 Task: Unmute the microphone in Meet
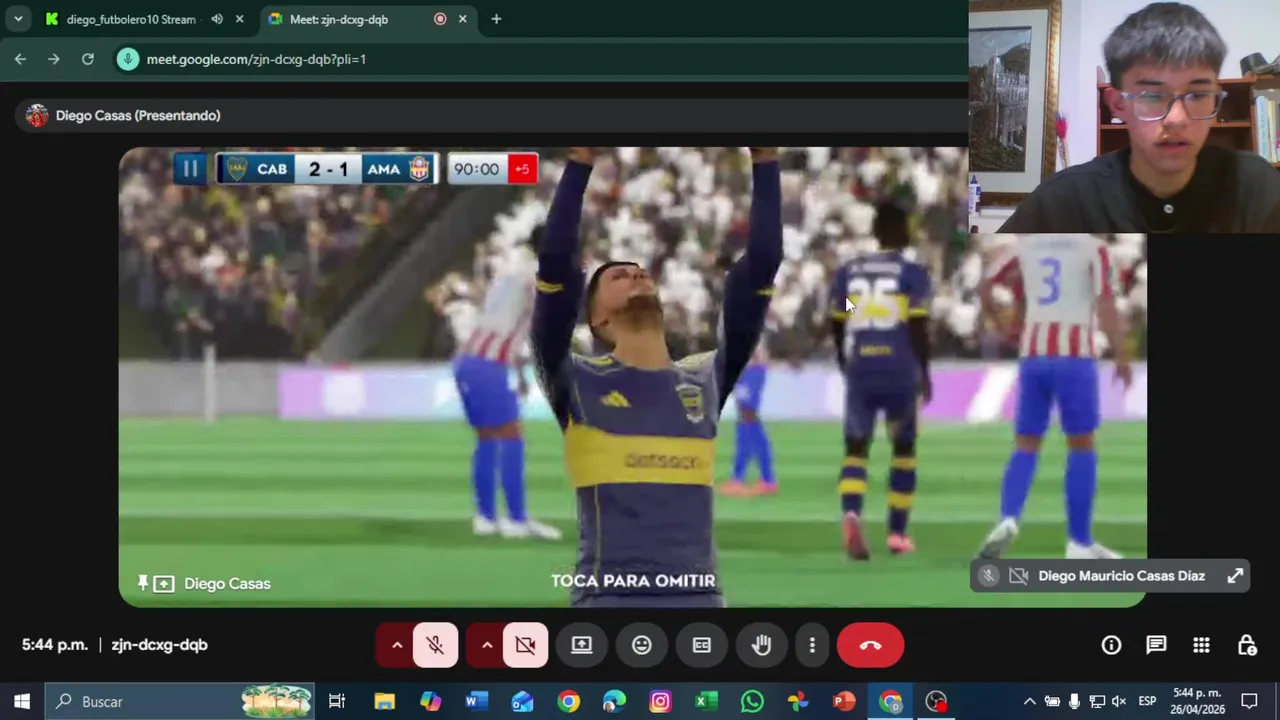(435, 645)
